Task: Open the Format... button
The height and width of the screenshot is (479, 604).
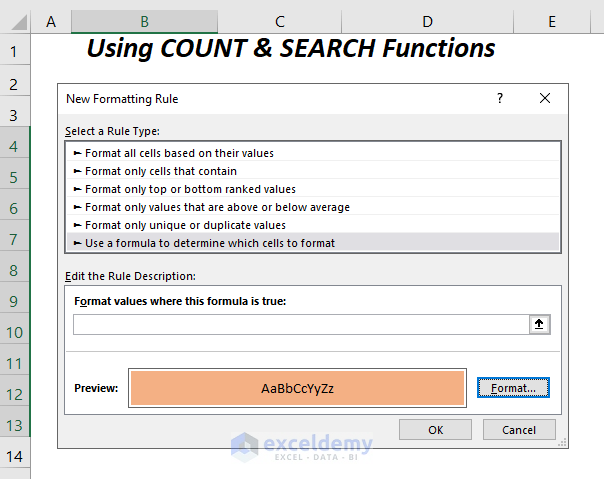Action: [513, 388]
